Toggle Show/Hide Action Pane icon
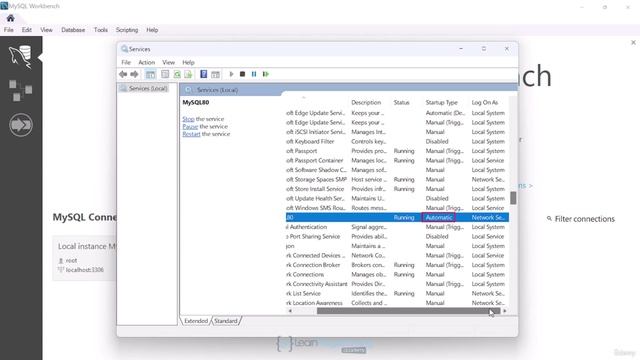 [215, 74]
